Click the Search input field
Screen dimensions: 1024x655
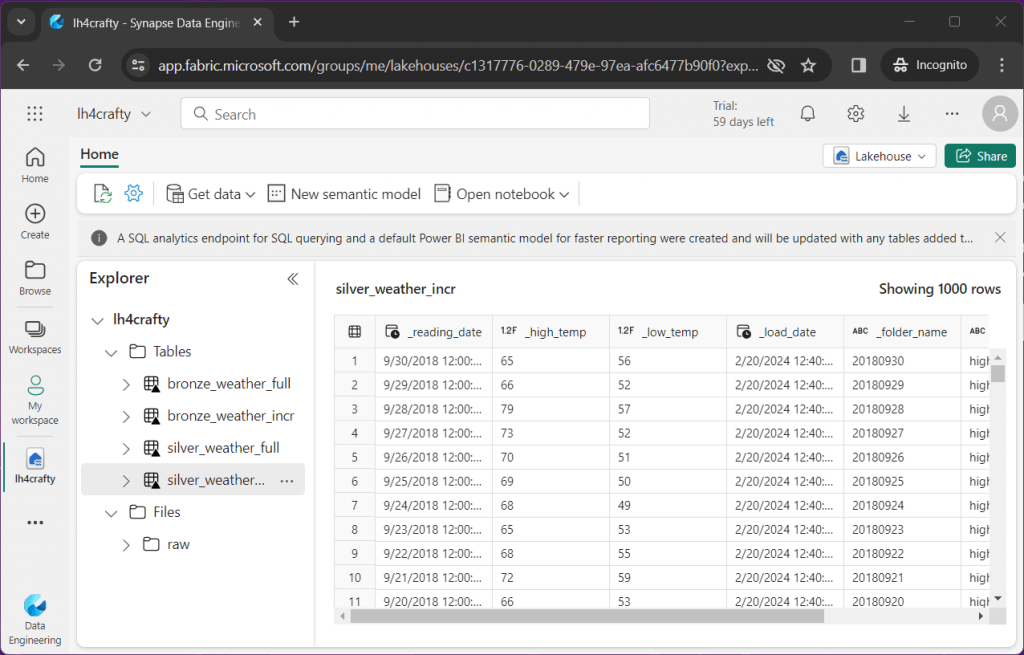point(414,113)
